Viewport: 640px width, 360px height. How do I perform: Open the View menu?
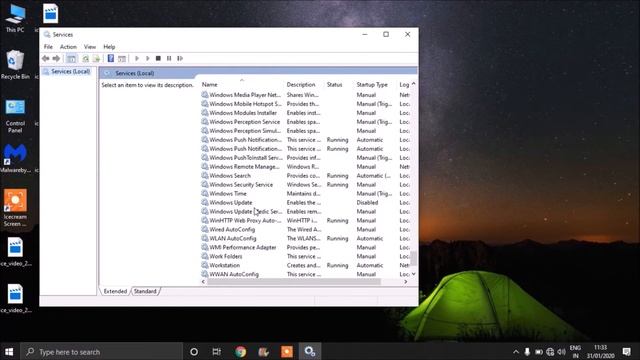tap(90, 47)
